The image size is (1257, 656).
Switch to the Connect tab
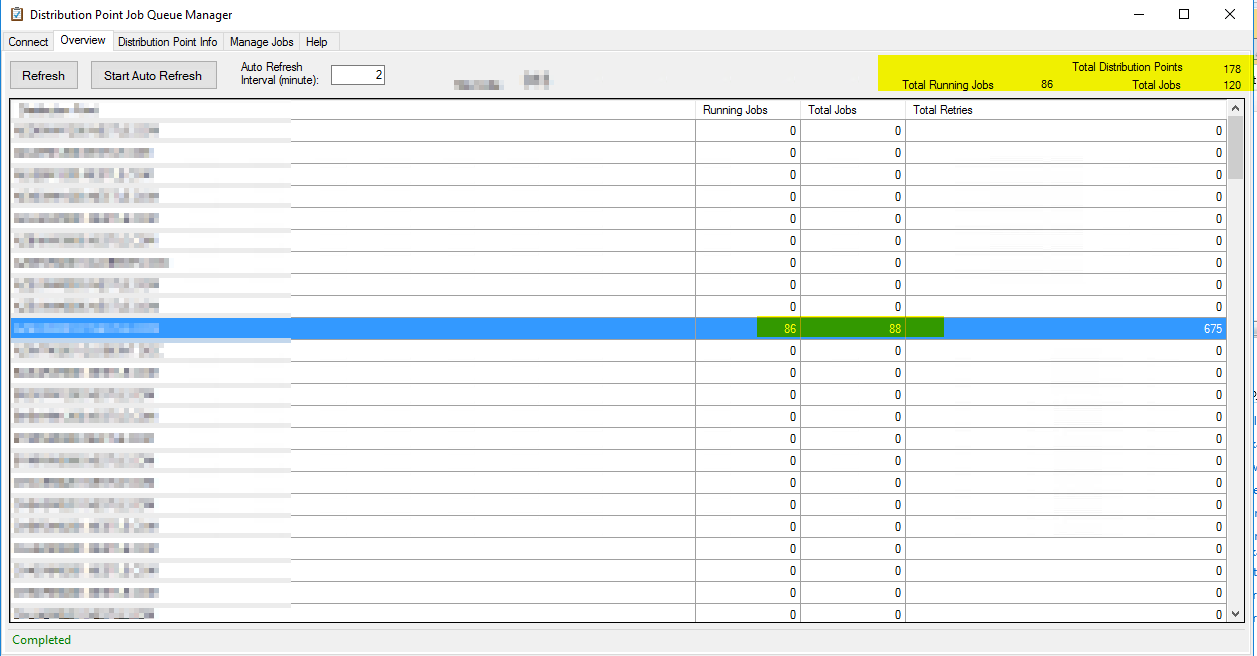(x=28, y=42)
